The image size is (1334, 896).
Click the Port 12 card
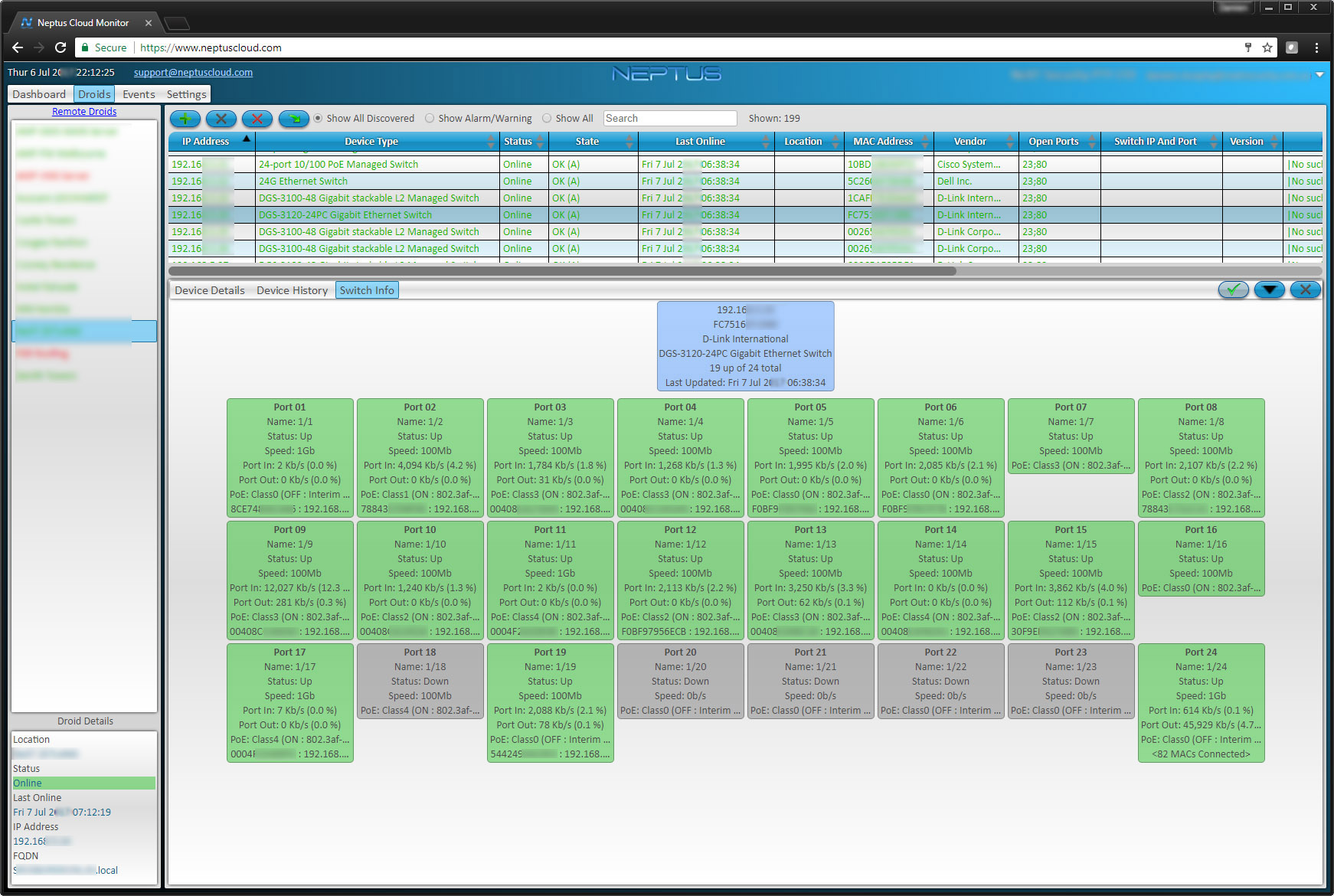[681, 580]
